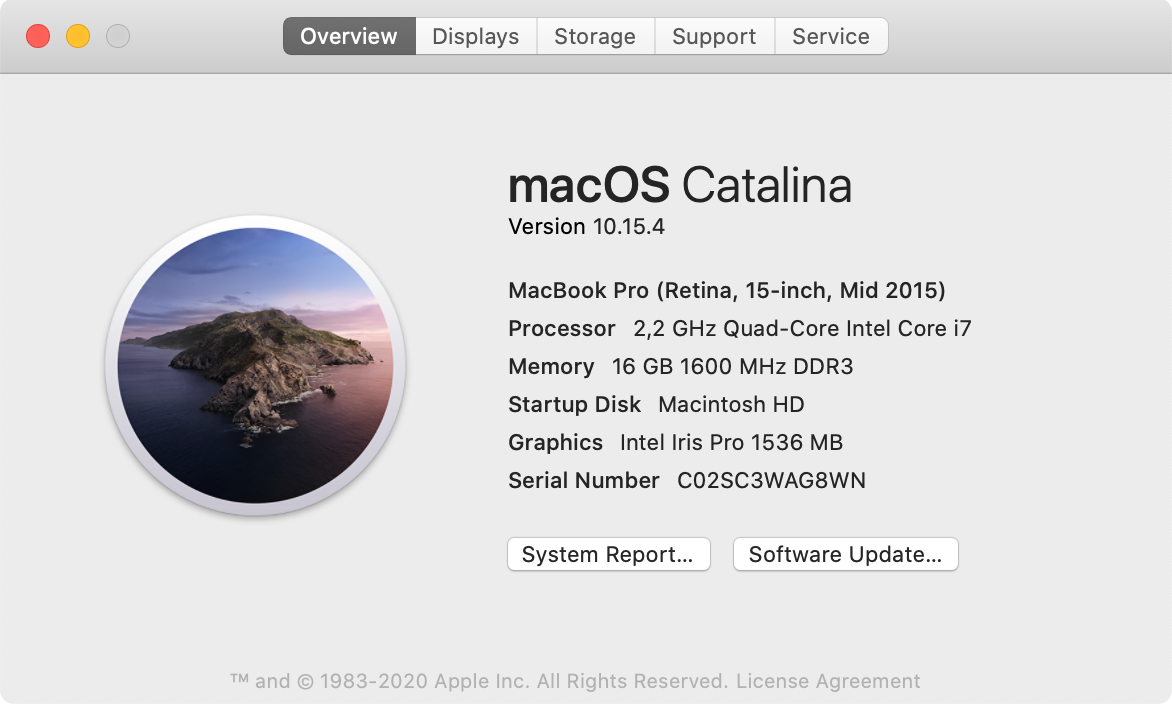View the Support tab

point(714,36)
